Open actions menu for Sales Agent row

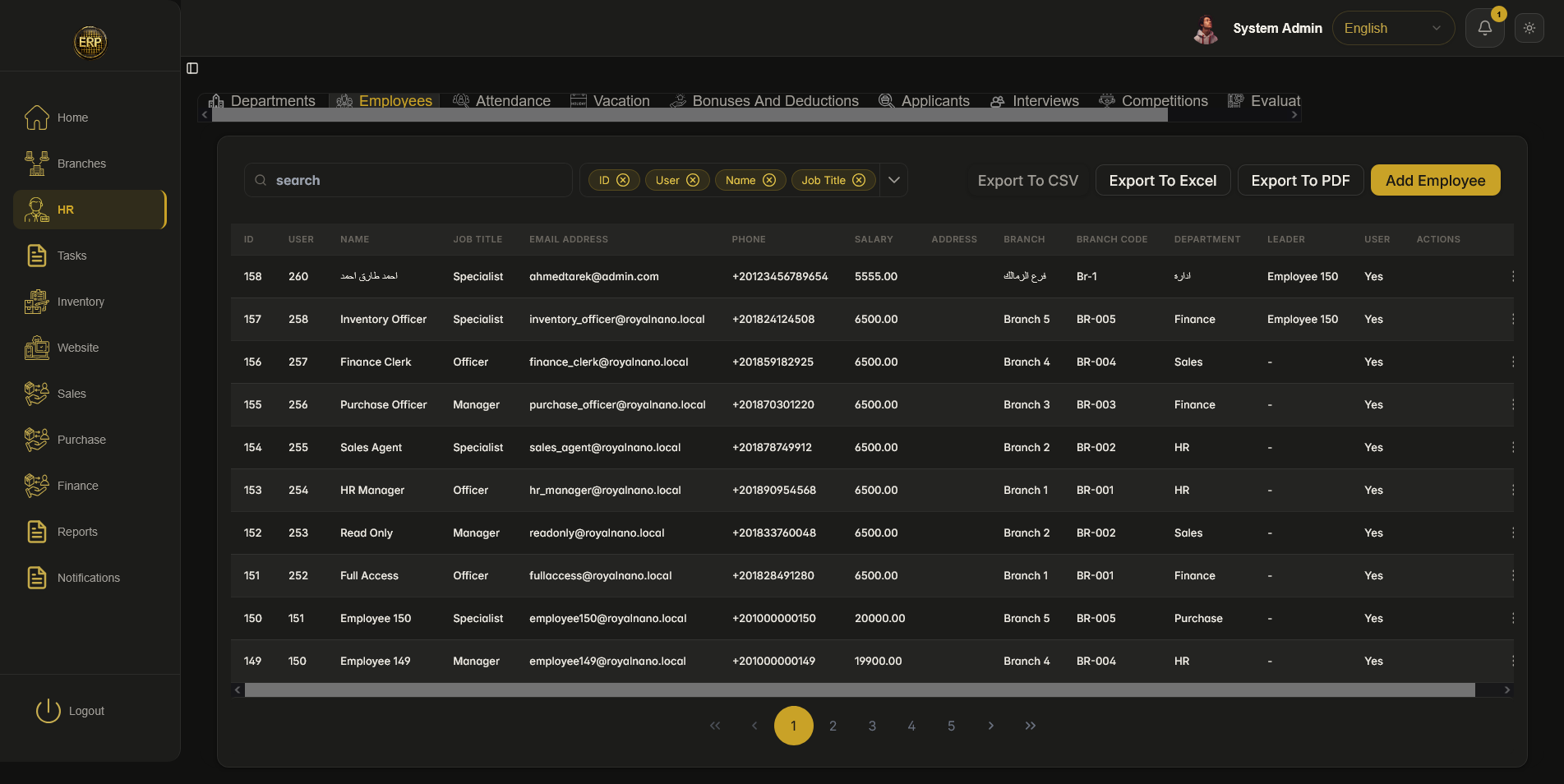[x=1512, y=447]
